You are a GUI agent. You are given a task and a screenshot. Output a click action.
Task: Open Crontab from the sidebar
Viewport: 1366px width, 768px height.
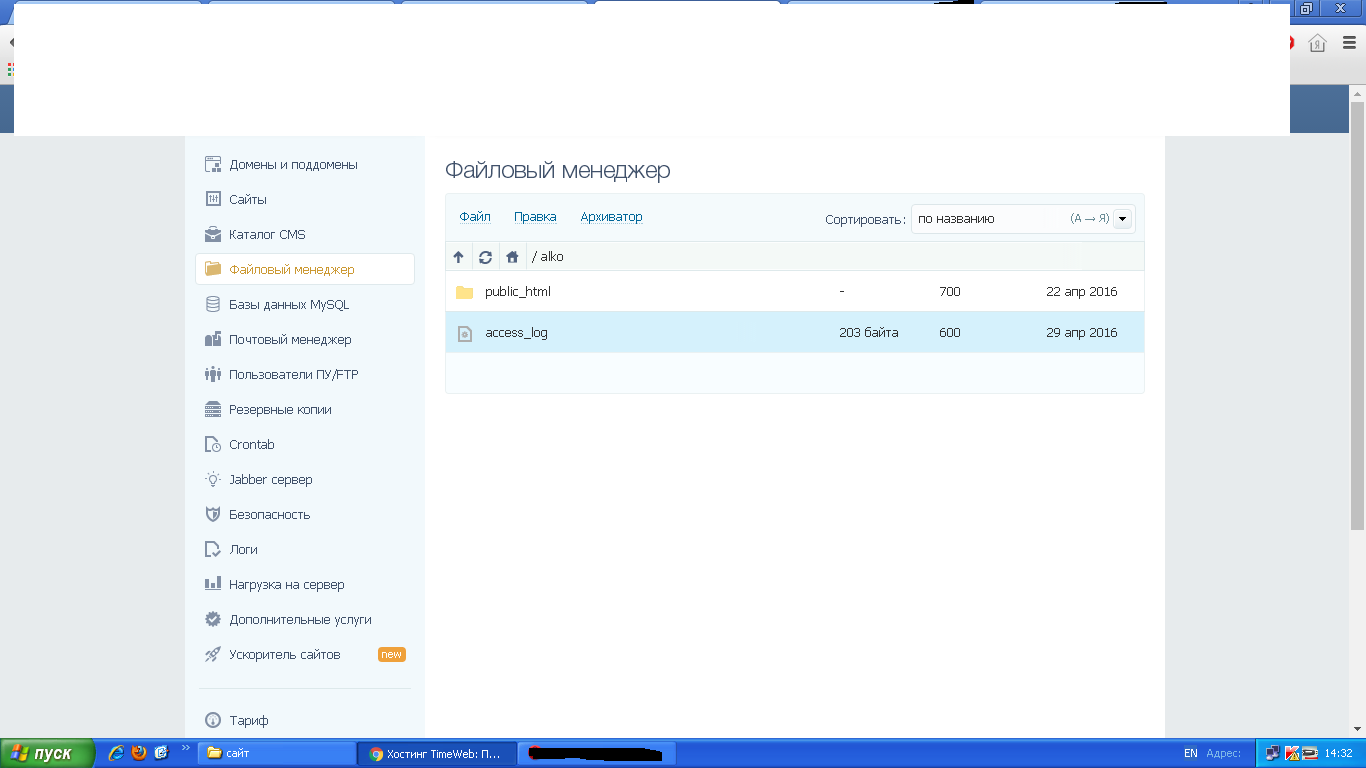pyautogui.click(x=251, y=445)
